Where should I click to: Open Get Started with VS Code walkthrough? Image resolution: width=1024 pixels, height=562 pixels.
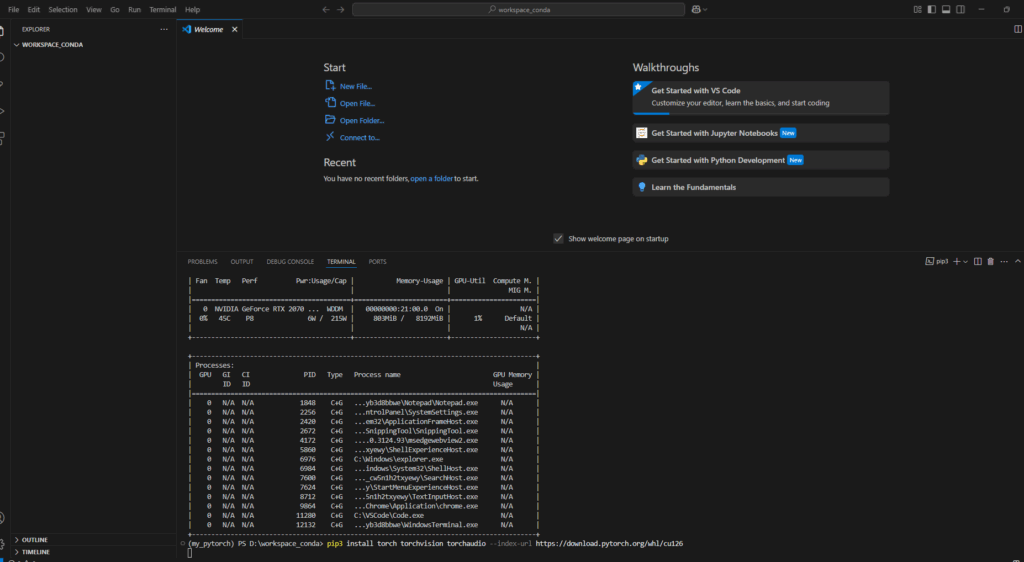(x=761, y=98)
